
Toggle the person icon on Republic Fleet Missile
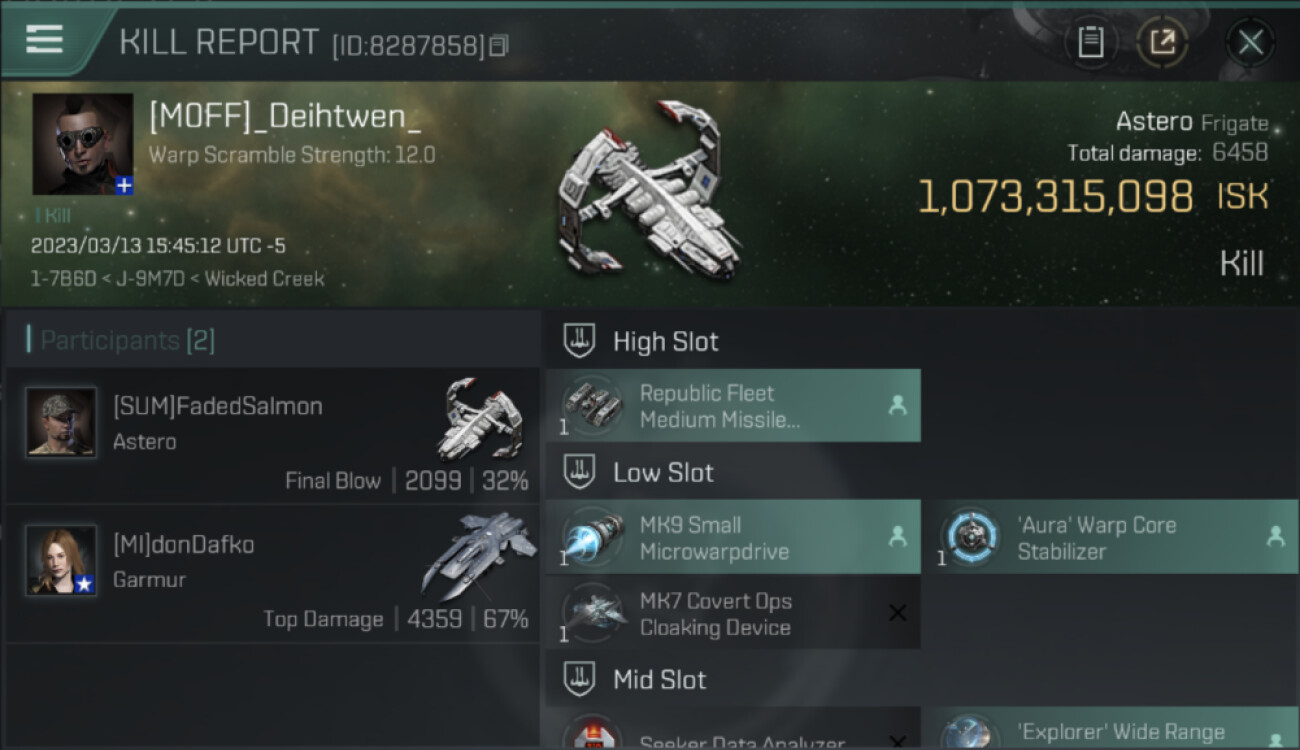tap(897, 405)
